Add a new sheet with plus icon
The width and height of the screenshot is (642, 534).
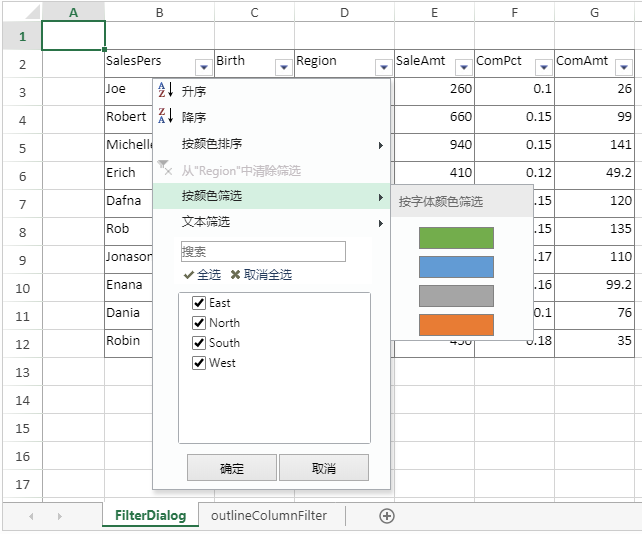[x=387, y=516]
